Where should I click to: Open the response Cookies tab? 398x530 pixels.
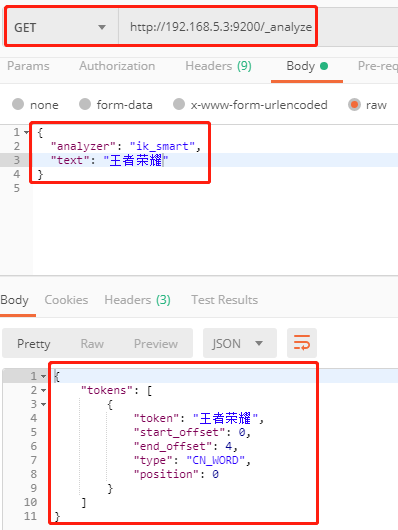click(66, 300)
